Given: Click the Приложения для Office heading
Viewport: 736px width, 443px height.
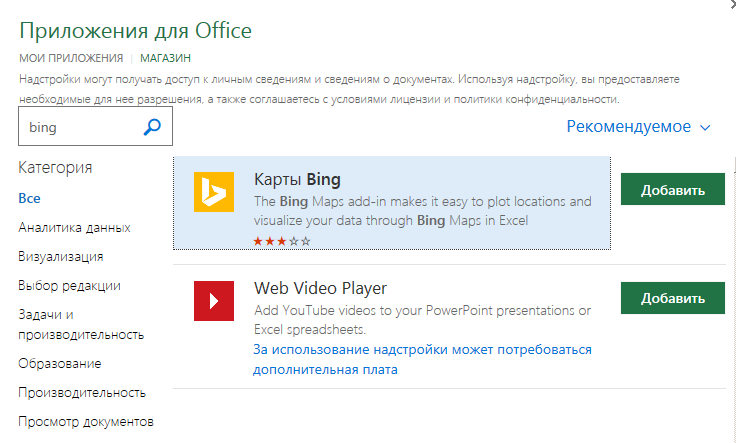Looking at the screenshot, I should coord(136,31).
